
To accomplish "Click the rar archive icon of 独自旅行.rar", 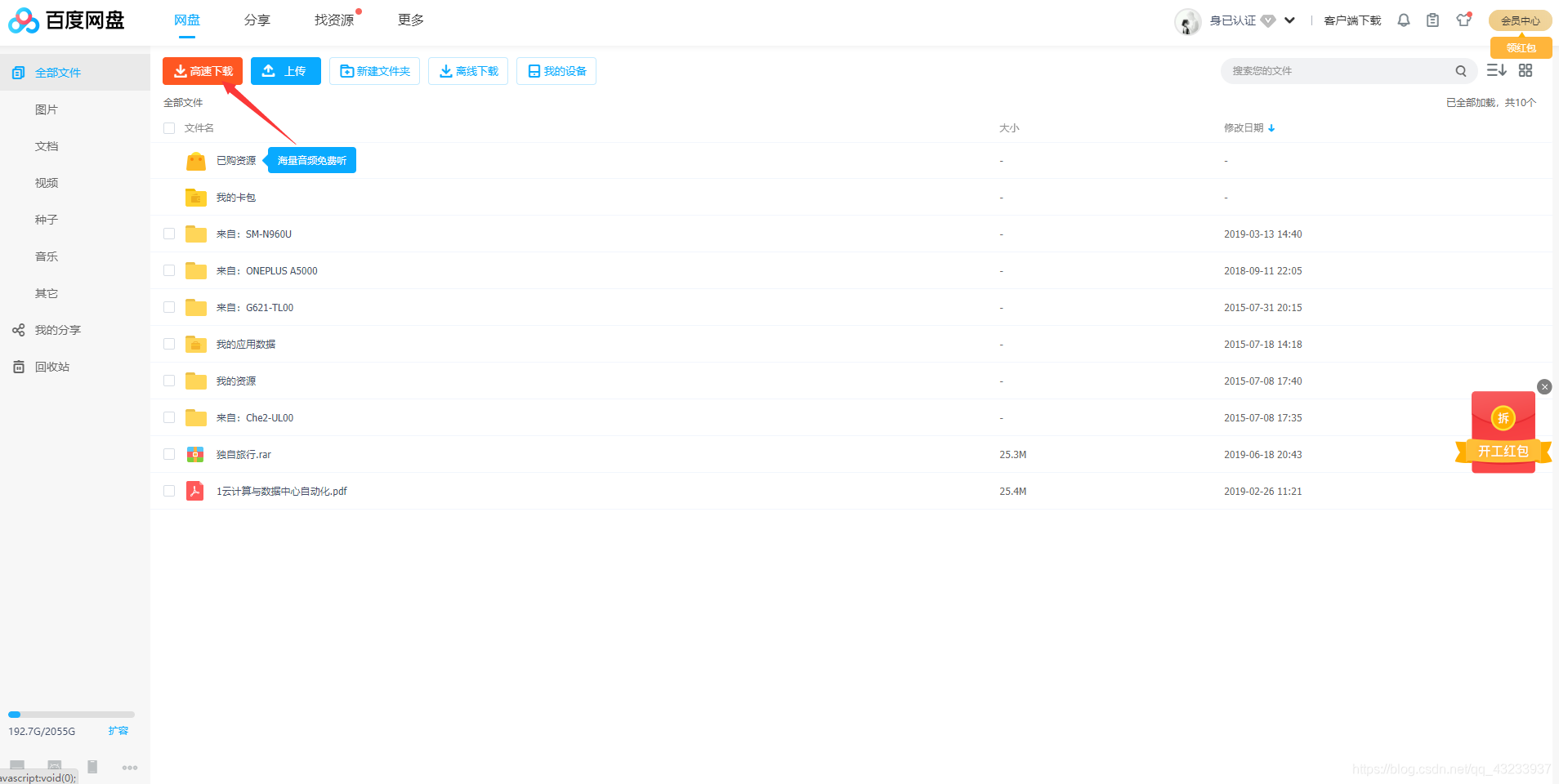I will pyautogui.click(x=195, y=454).
